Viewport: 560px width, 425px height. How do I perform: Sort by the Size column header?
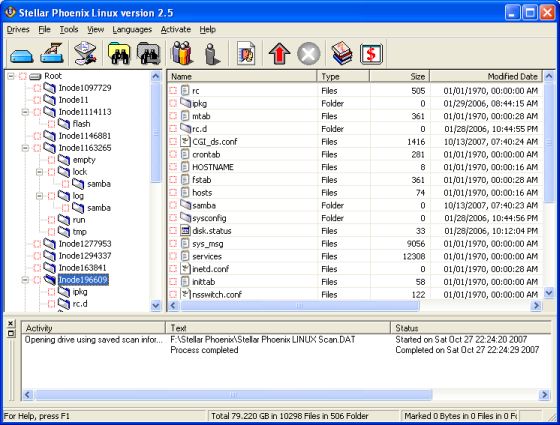coord(400,76)
